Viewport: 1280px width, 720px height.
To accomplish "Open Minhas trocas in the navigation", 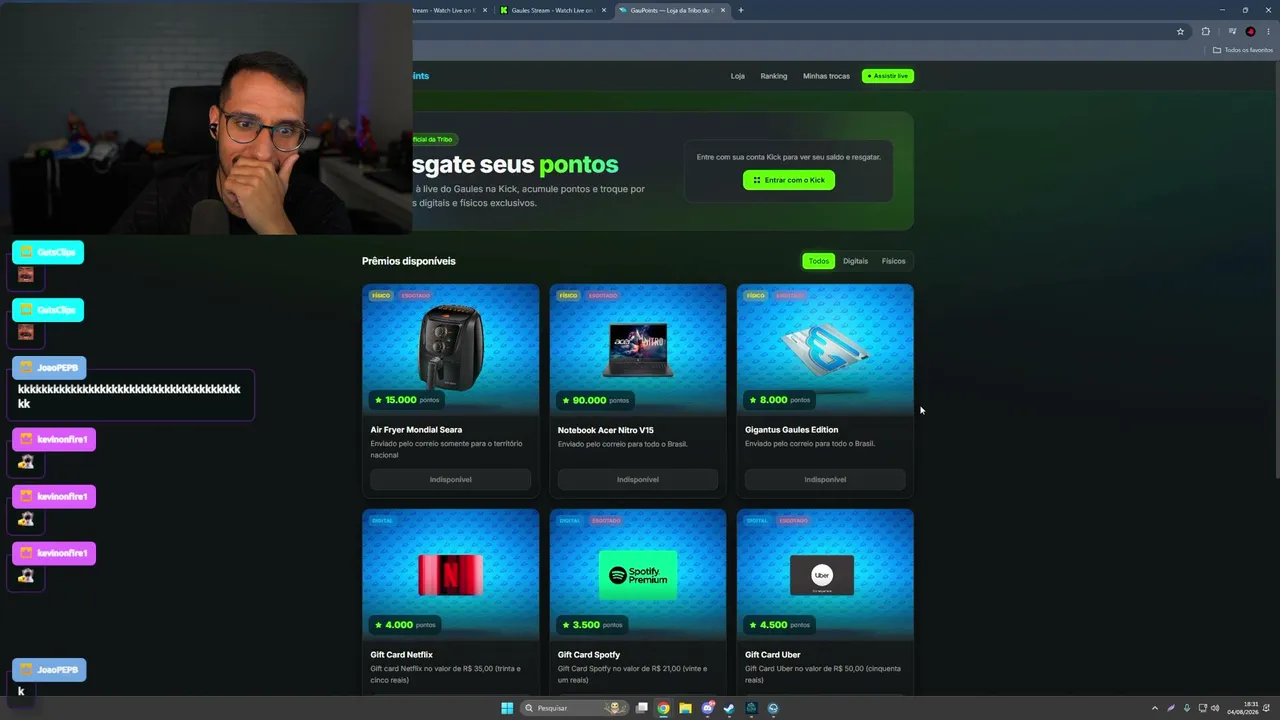I will 826,76.
